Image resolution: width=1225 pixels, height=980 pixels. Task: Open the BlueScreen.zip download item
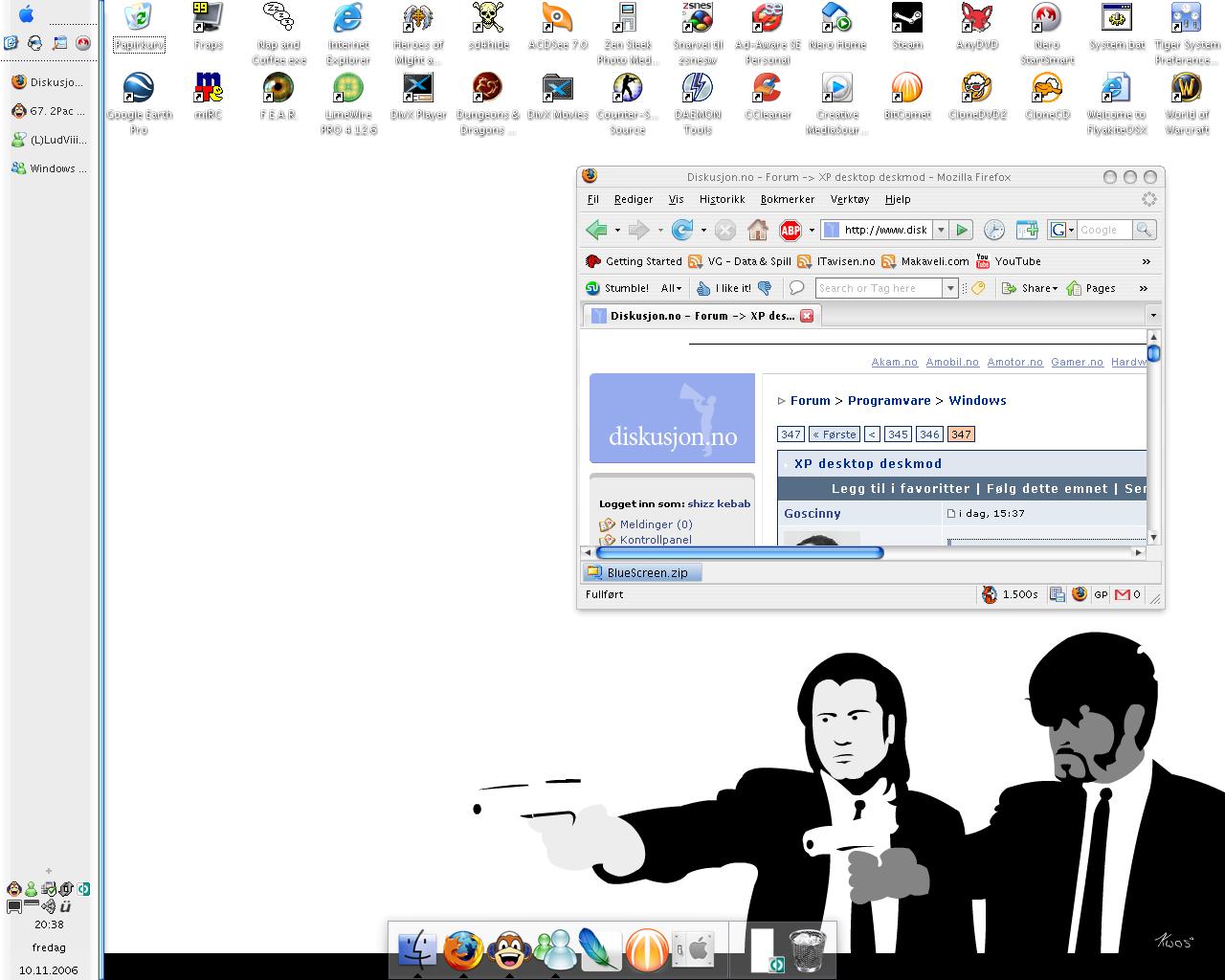tap(642, 572)
